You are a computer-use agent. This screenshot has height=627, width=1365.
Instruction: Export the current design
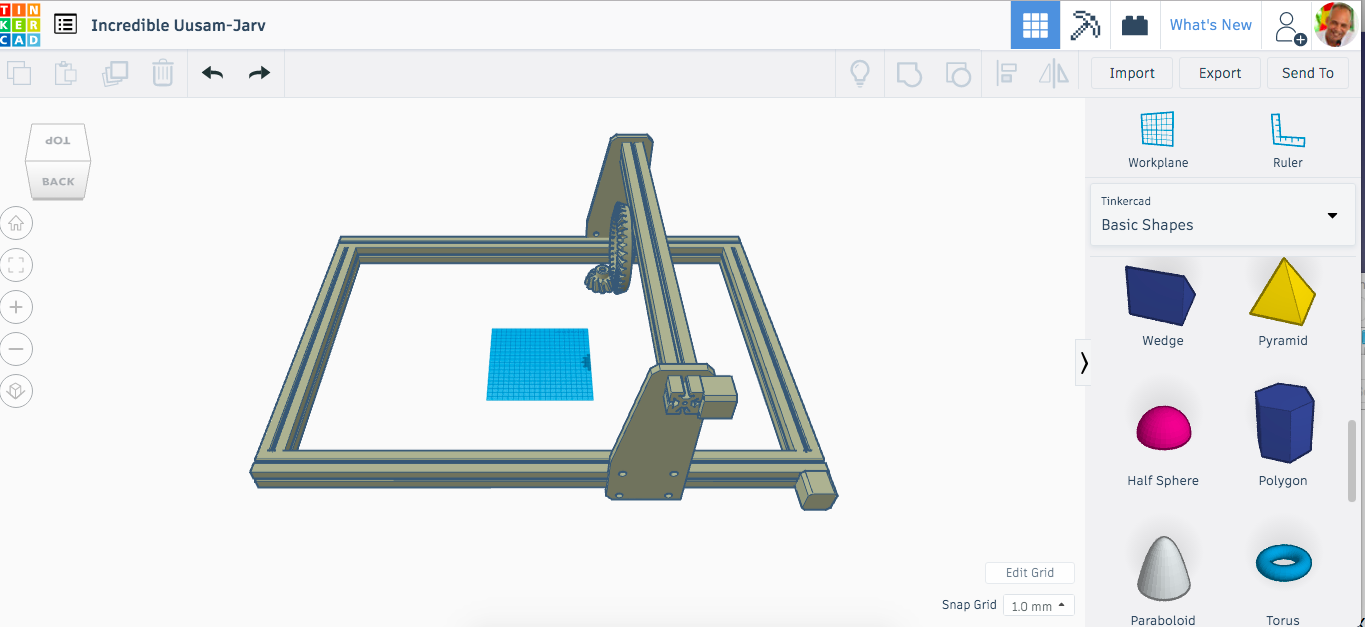tap(1219, 72)
